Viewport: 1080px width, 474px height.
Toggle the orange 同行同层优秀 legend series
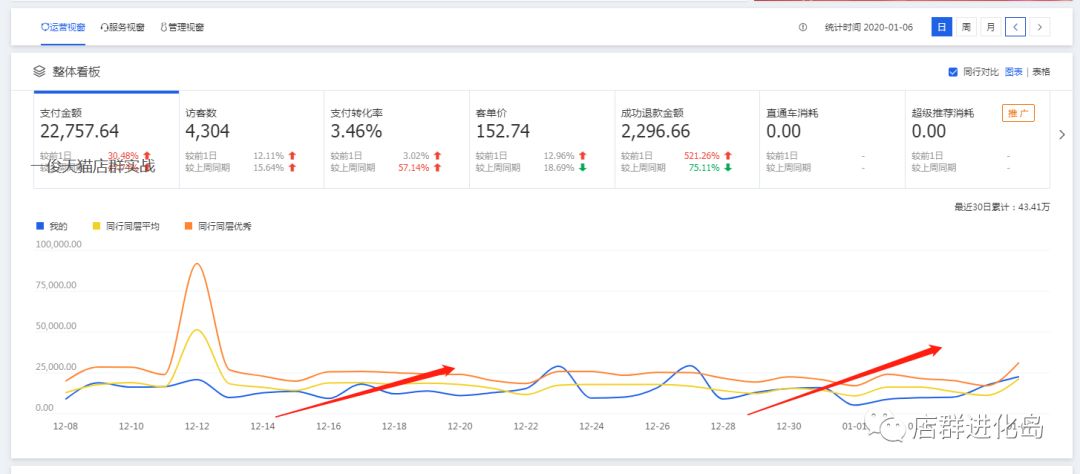(x=217, y=226)
